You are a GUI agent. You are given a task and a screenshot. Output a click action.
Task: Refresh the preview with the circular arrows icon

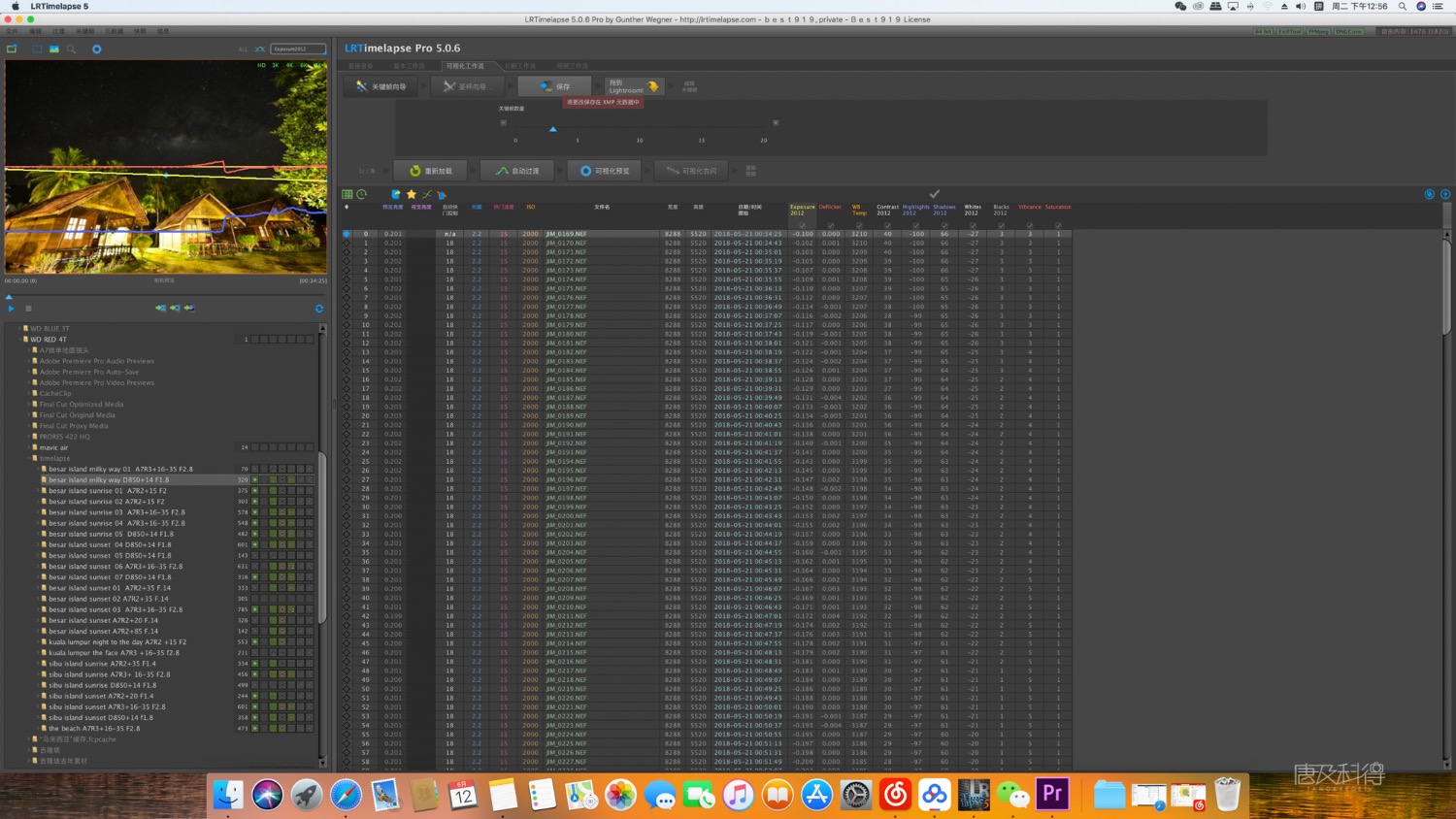click(x=318, y=309)
